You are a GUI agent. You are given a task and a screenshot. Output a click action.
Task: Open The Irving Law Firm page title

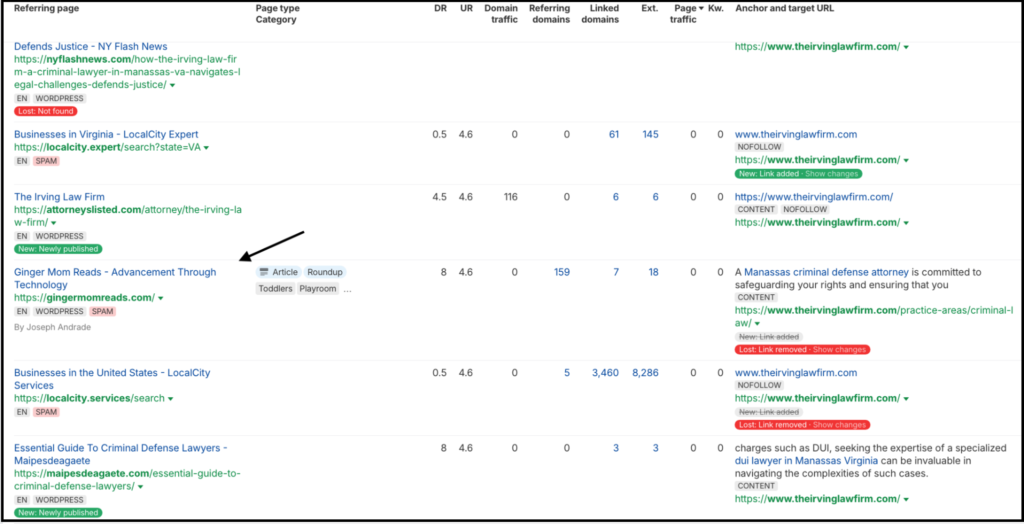[59, 197]
